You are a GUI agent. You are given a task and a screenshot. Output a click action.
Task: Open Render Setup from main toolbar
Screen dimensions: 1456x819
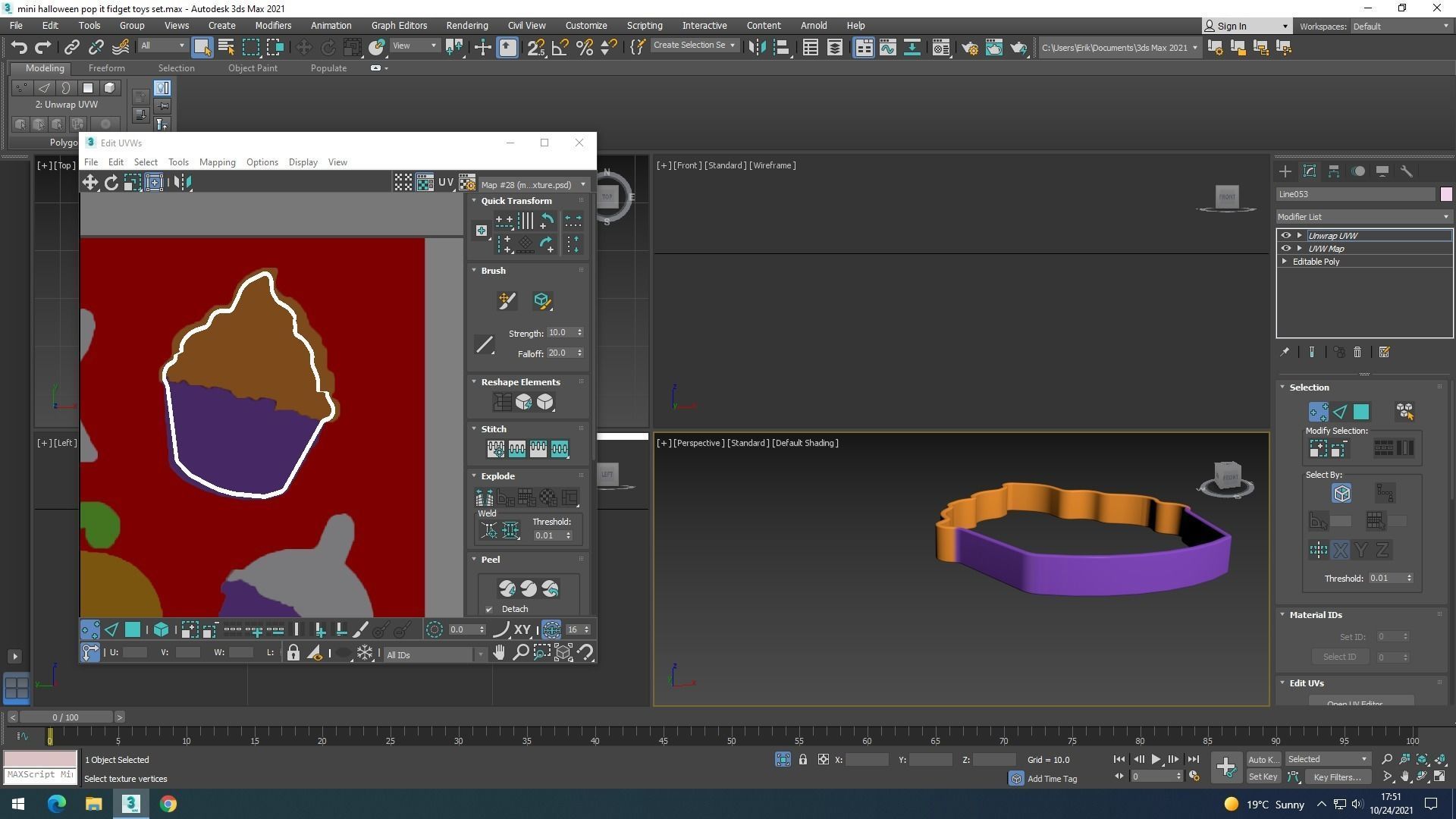coord(970,48)
